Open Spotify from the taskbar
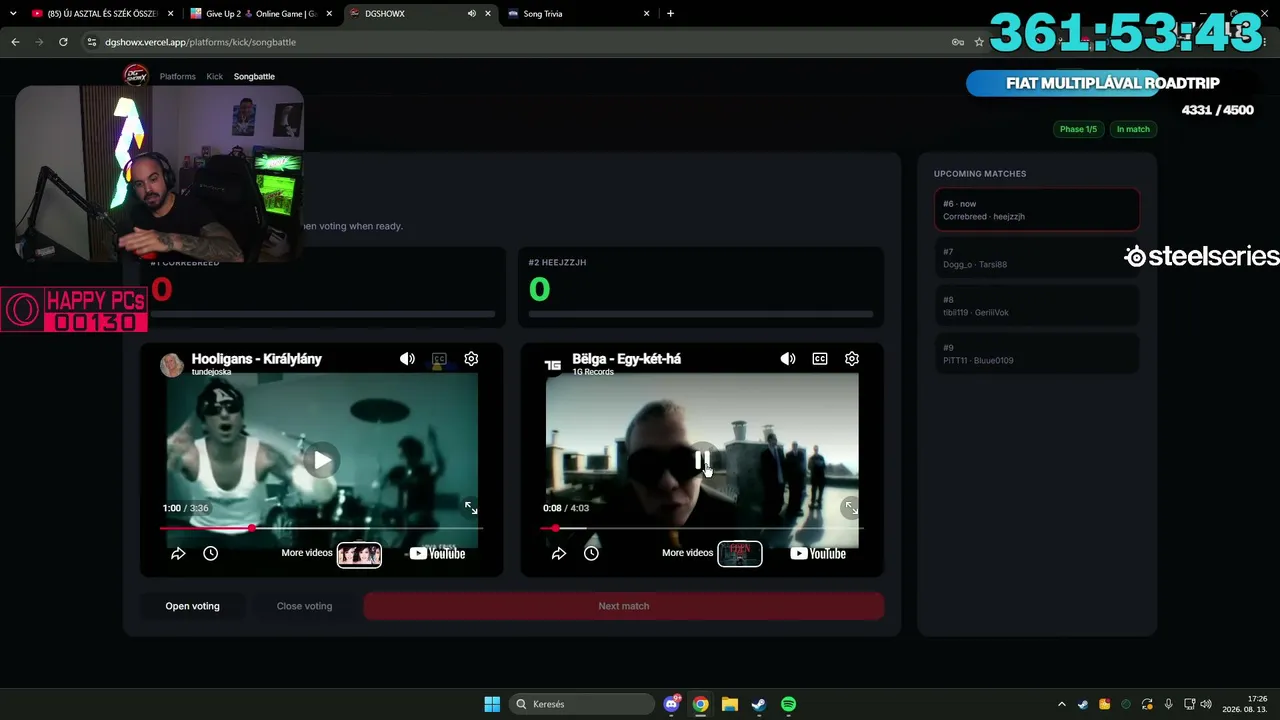 788,704
